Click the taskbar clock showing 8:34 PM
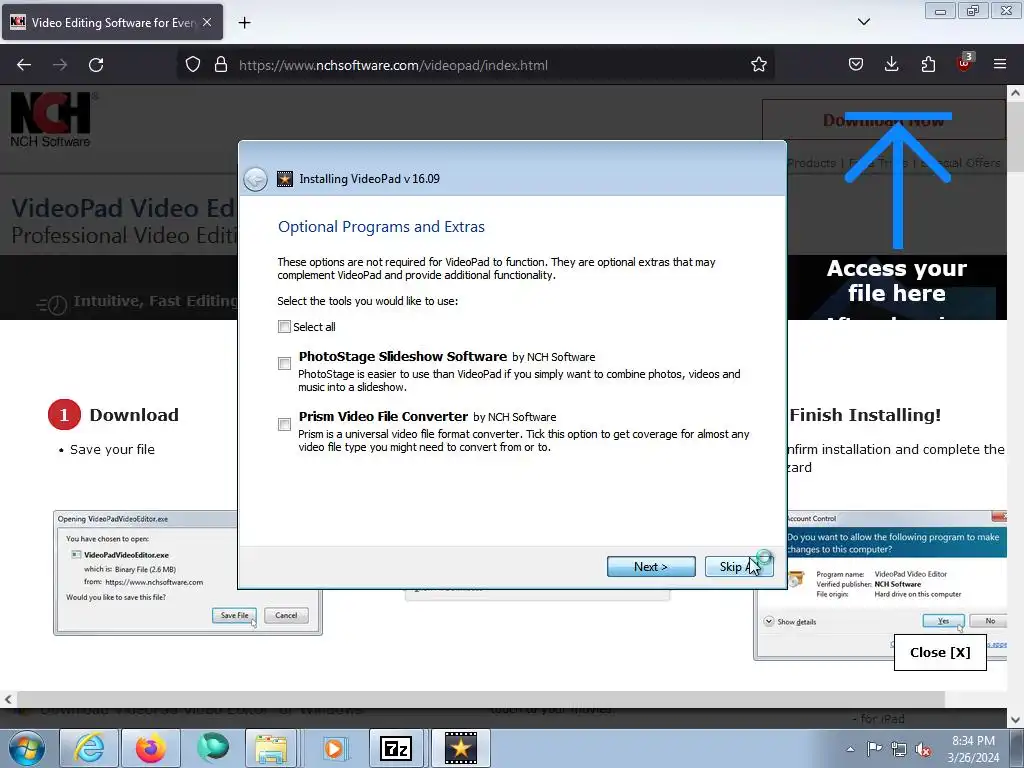The width and height of the screenshot is (1024, 768). 973,749
